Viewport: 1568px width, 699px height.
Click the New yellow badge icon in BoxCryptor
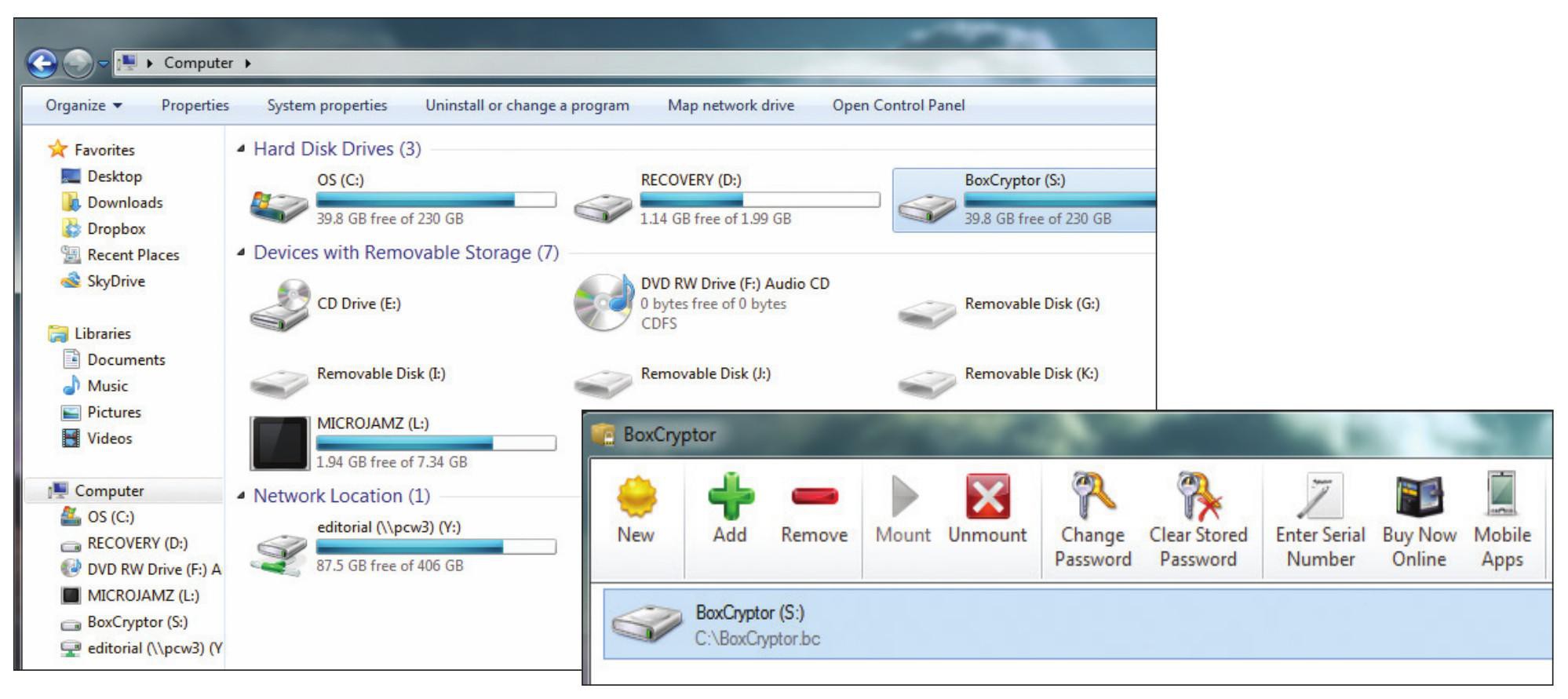pyautogui.click(x=636, y=497)
